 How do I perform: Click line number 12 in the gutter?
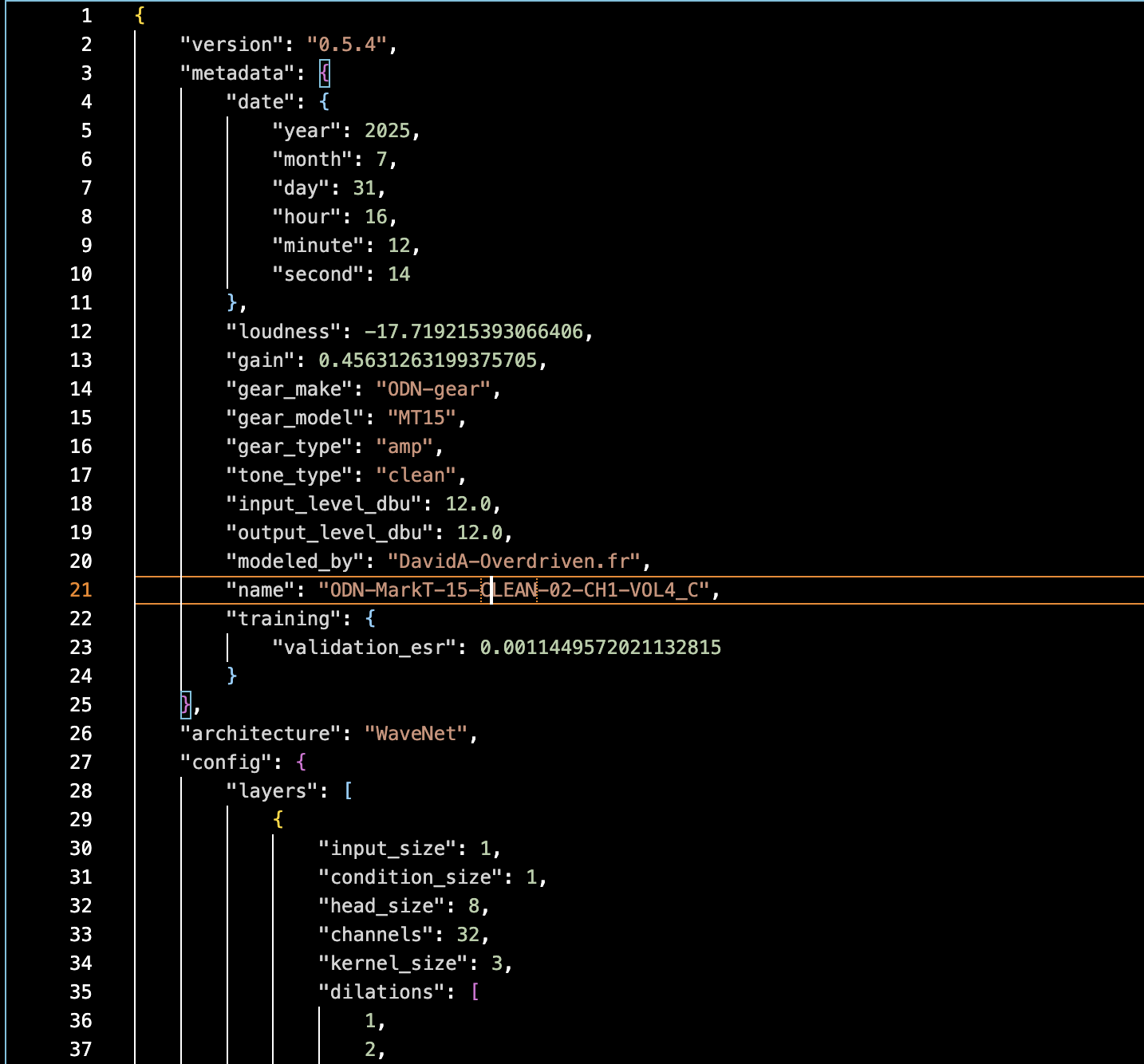[81, 332]
